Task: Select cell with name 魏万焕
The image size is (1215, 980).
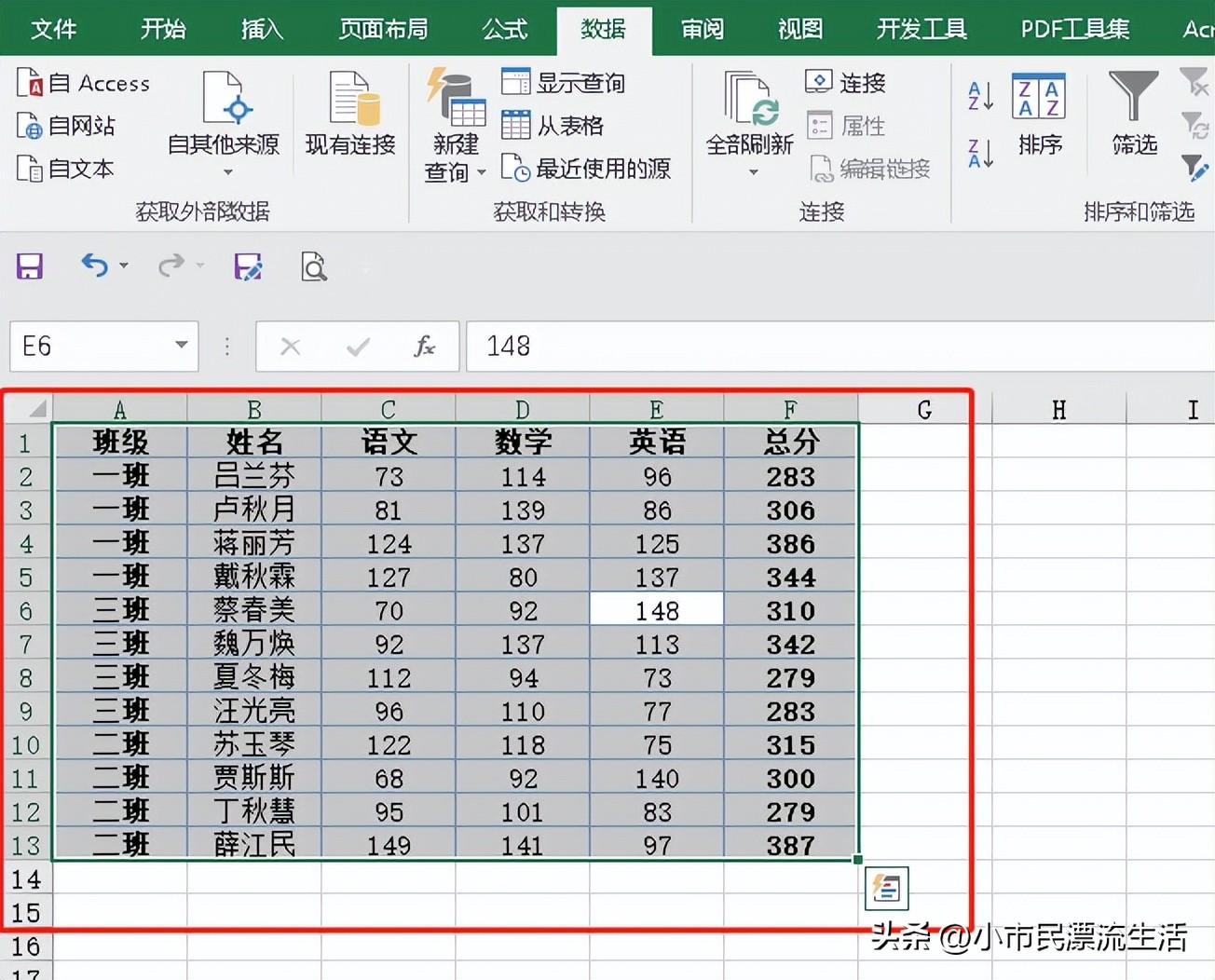Action: pos(254,644)
